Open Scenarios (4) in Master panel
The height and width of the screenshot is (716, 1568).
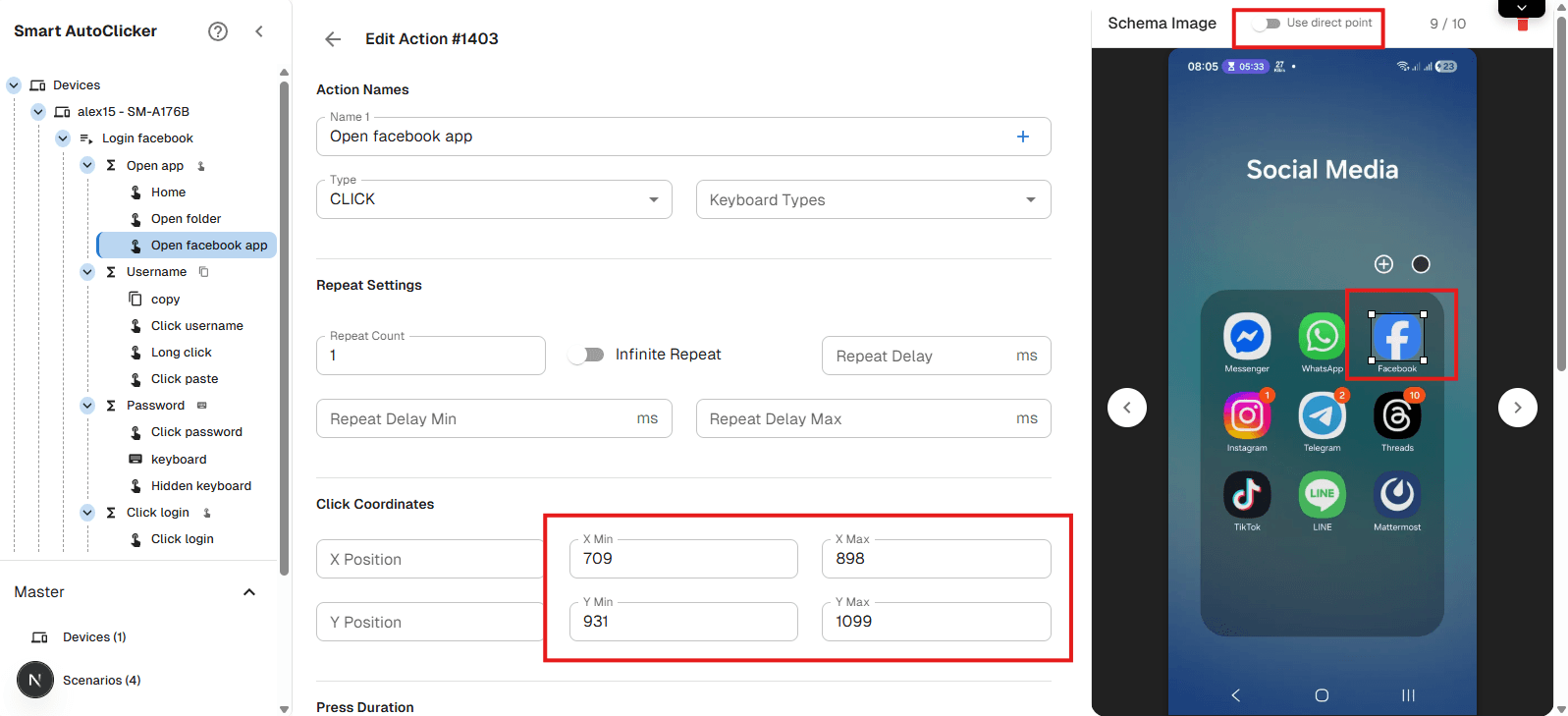(x=101, y=681)
